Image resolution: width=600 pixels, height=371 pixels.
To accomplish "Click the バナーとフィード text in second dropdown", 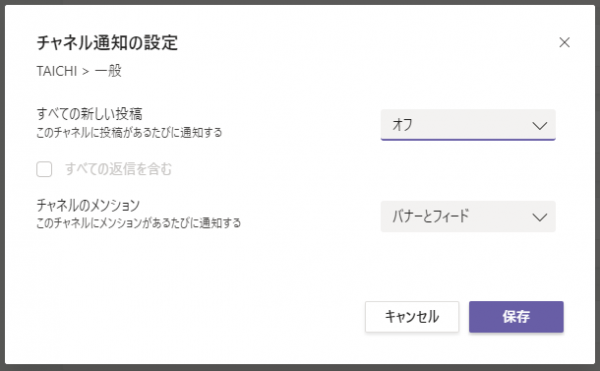I will click(430, 216).
